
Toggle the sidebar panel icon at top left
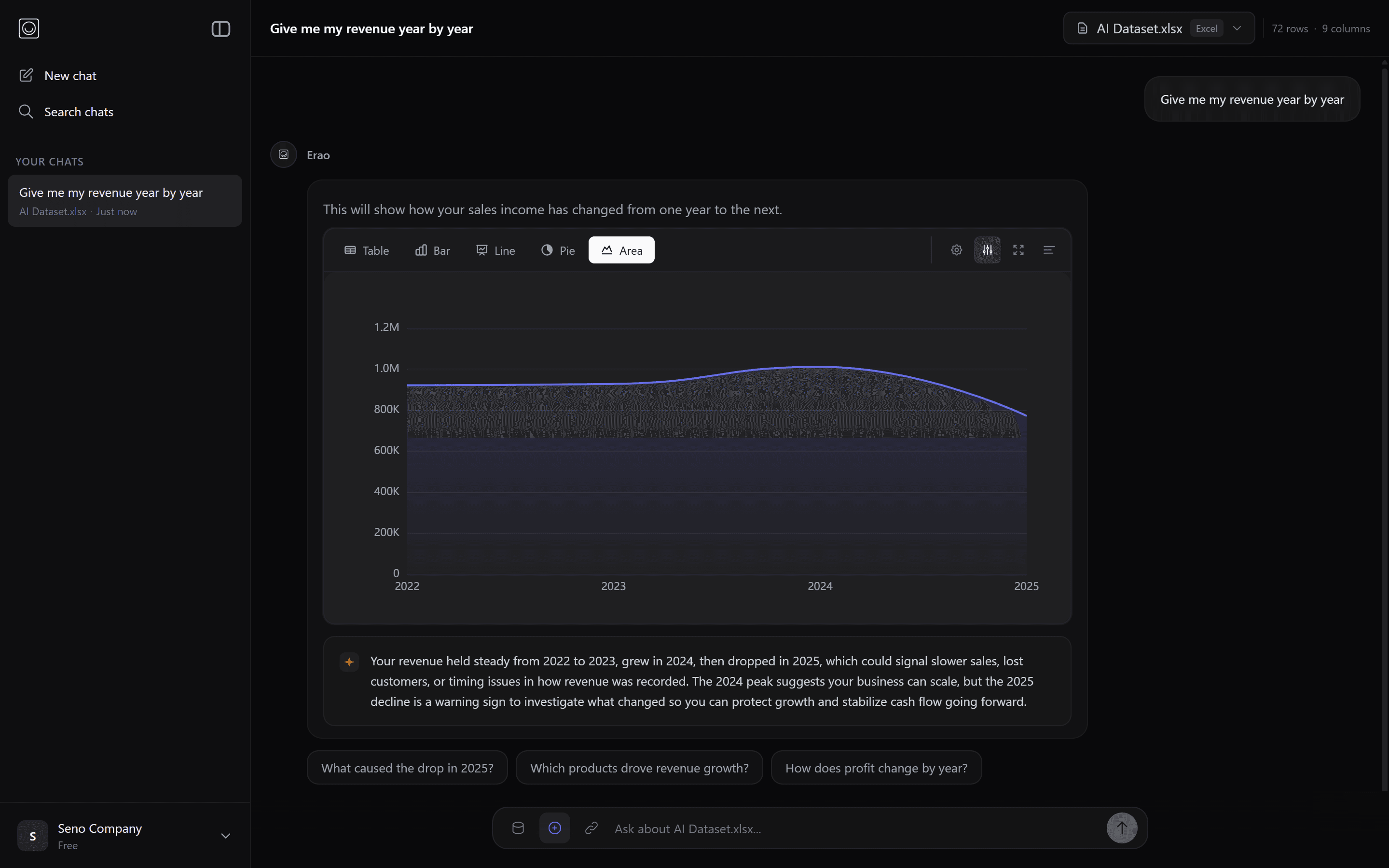220,28
